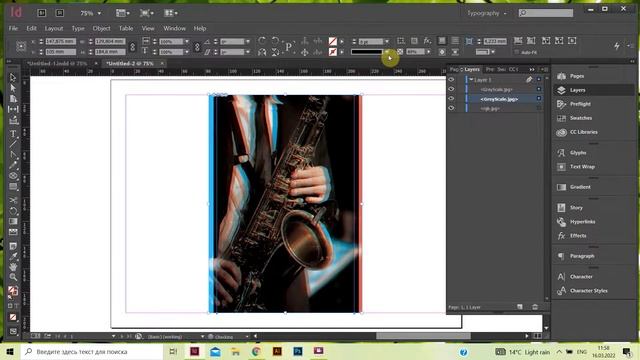Image resolution: width=640 pixels, height=360 pixels.
Task: Click the Adobe search field in application bar
Action: 546,13
